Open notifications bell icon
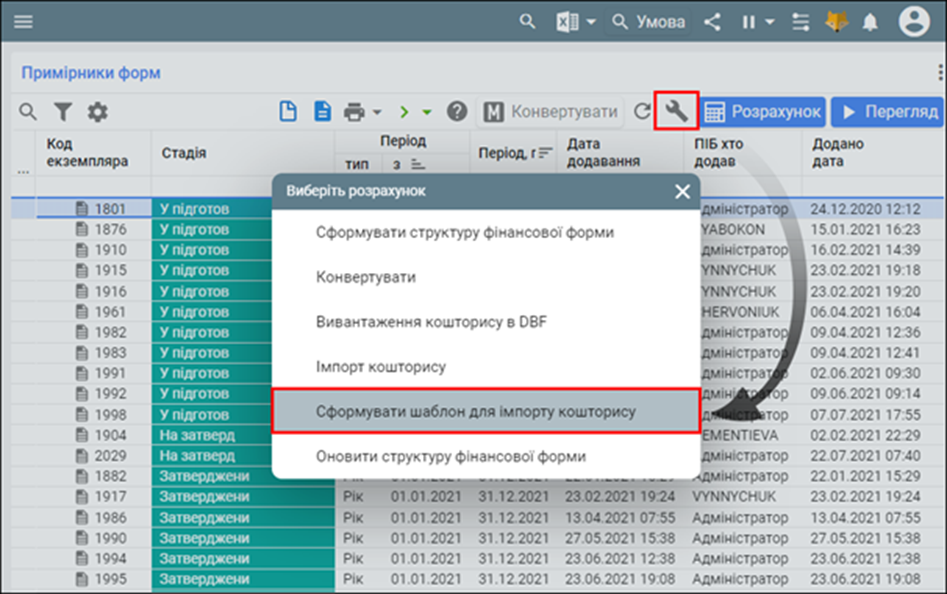947x594 pixels. tap(871, 21)
